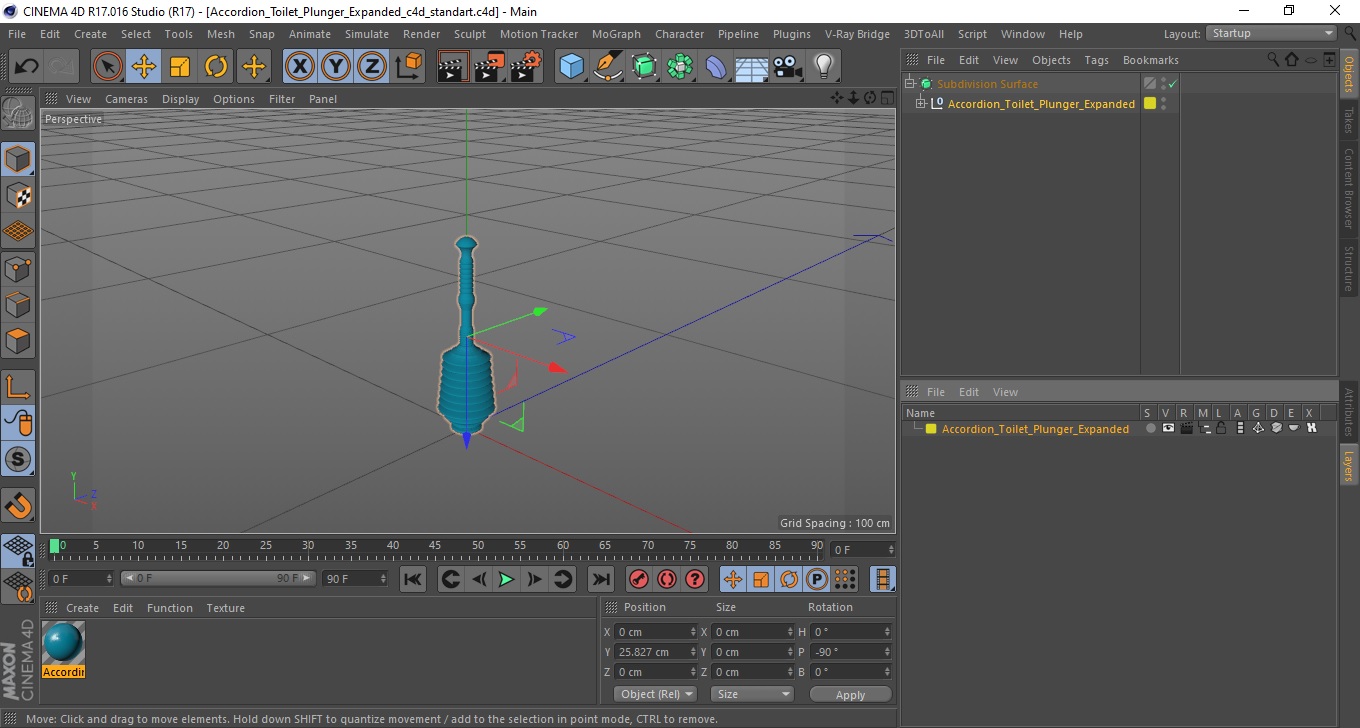Open Object Manager Tags menu
The width and height of the screenshot is (1360, 728).
click(x=1096, y=60)
